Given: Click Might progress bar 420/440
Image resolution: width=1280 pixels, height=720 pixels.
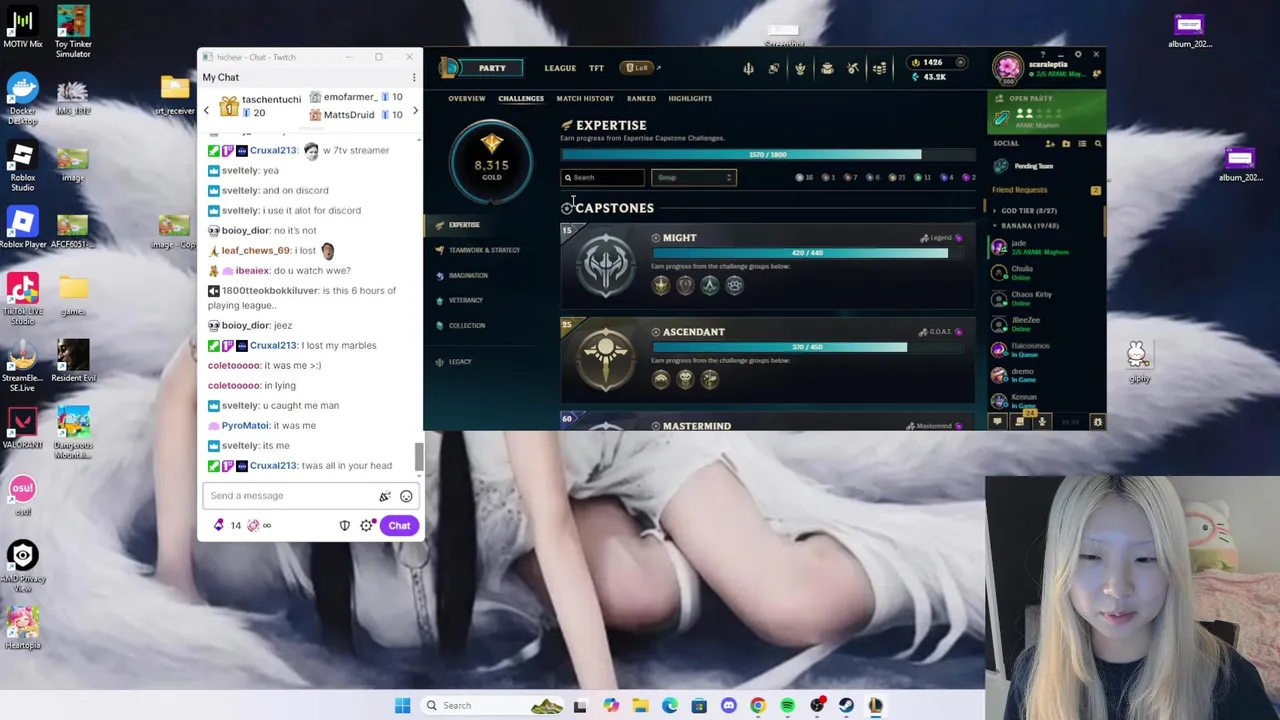Looking at the screenshot, I should tap(808, 253).
